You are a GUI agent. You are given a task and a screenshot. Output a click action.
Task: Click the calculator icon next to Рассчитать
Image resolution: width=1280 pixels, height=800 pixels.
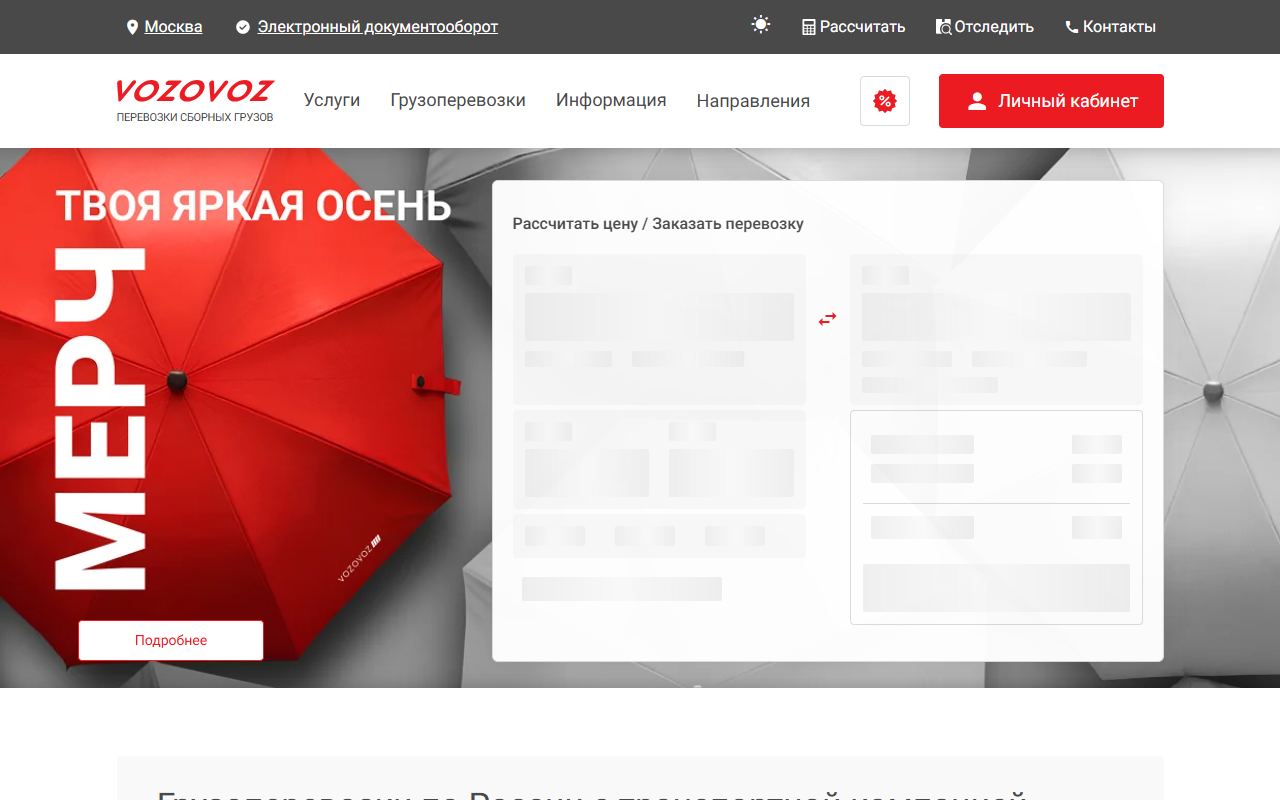tap(809, 27)
